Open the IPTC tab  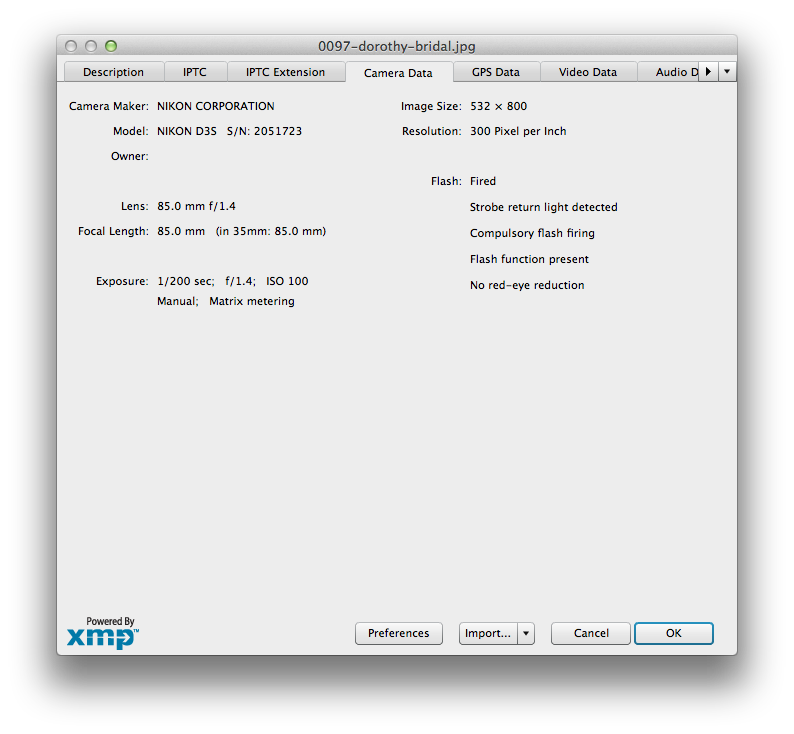[195, 72]
